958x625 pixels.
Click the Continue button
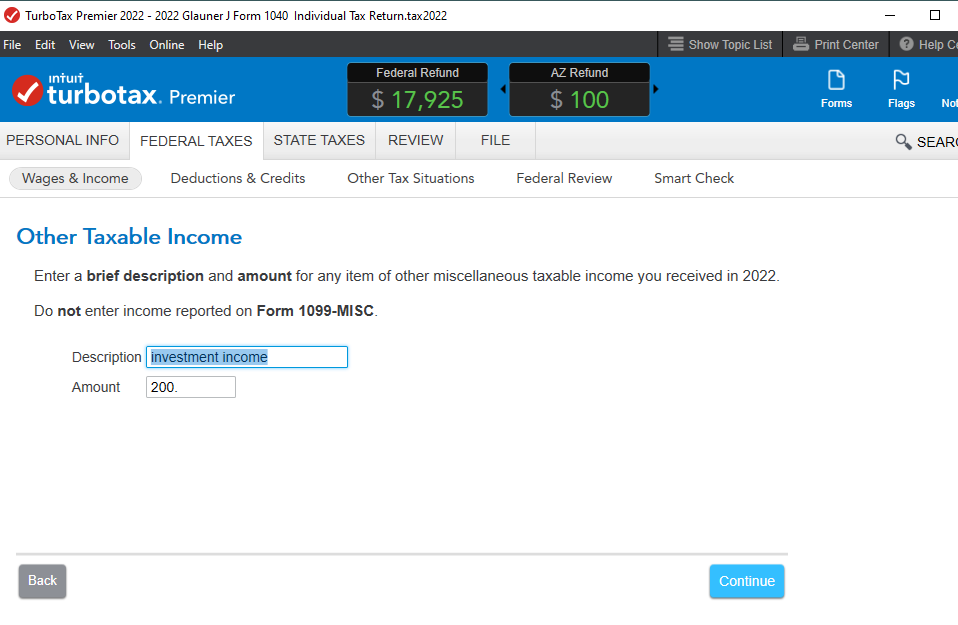click(x=747, y=581)
